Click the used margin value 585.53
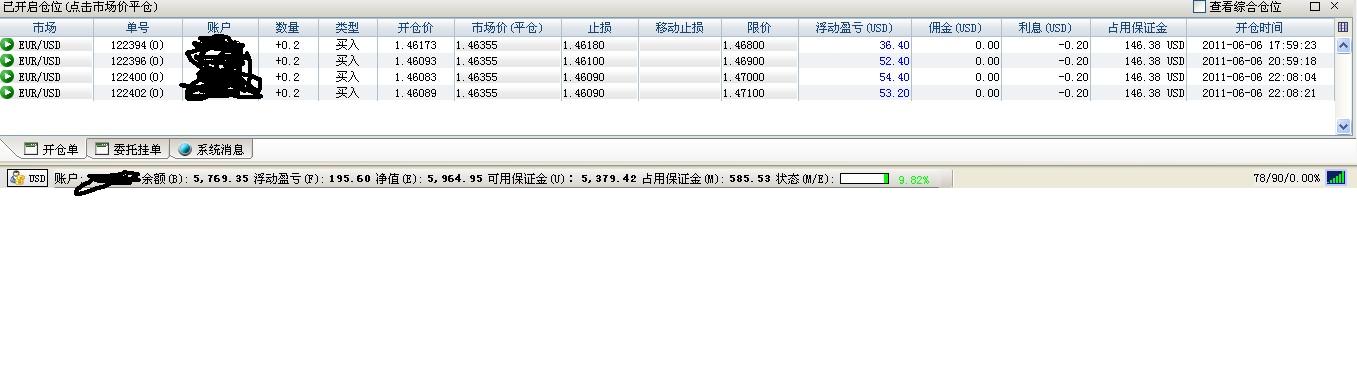This screenshot has width=1357, height=384. (x=751, y=179)
